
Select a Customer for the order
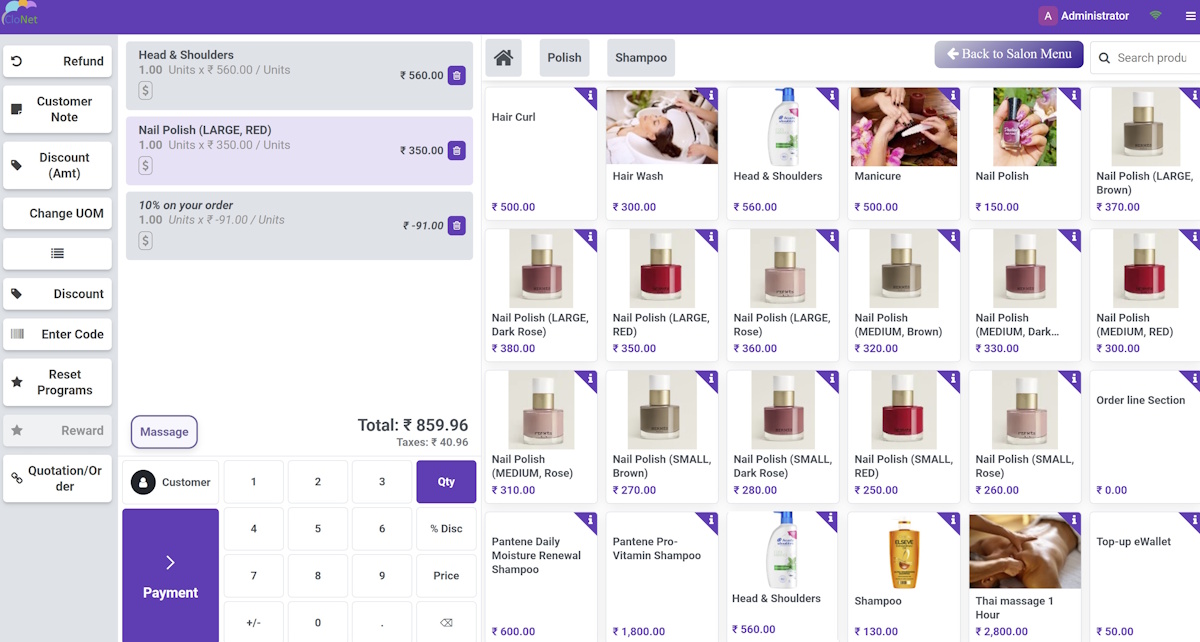click(x=171, y=482)
